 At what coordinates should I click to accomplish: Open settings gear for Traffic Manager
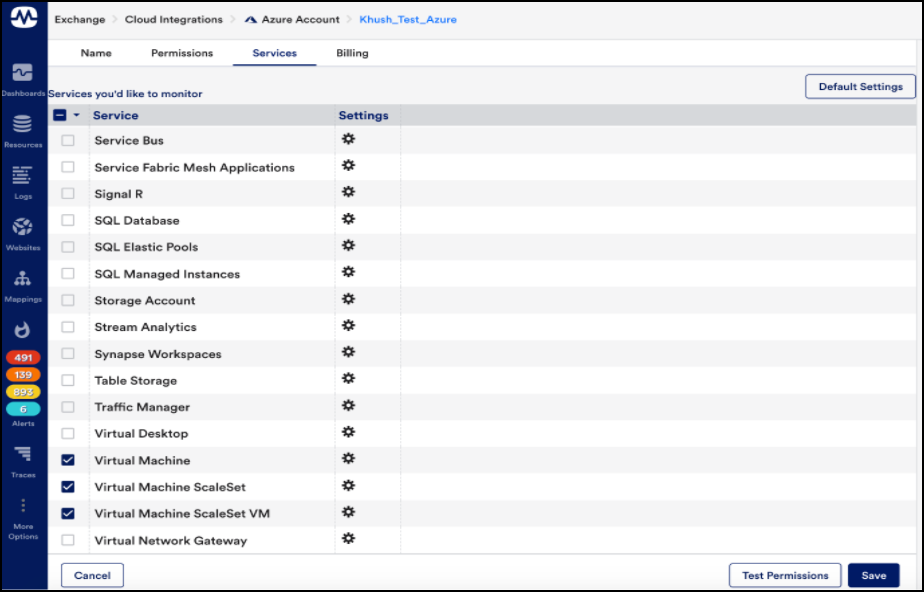coord(348,405)
